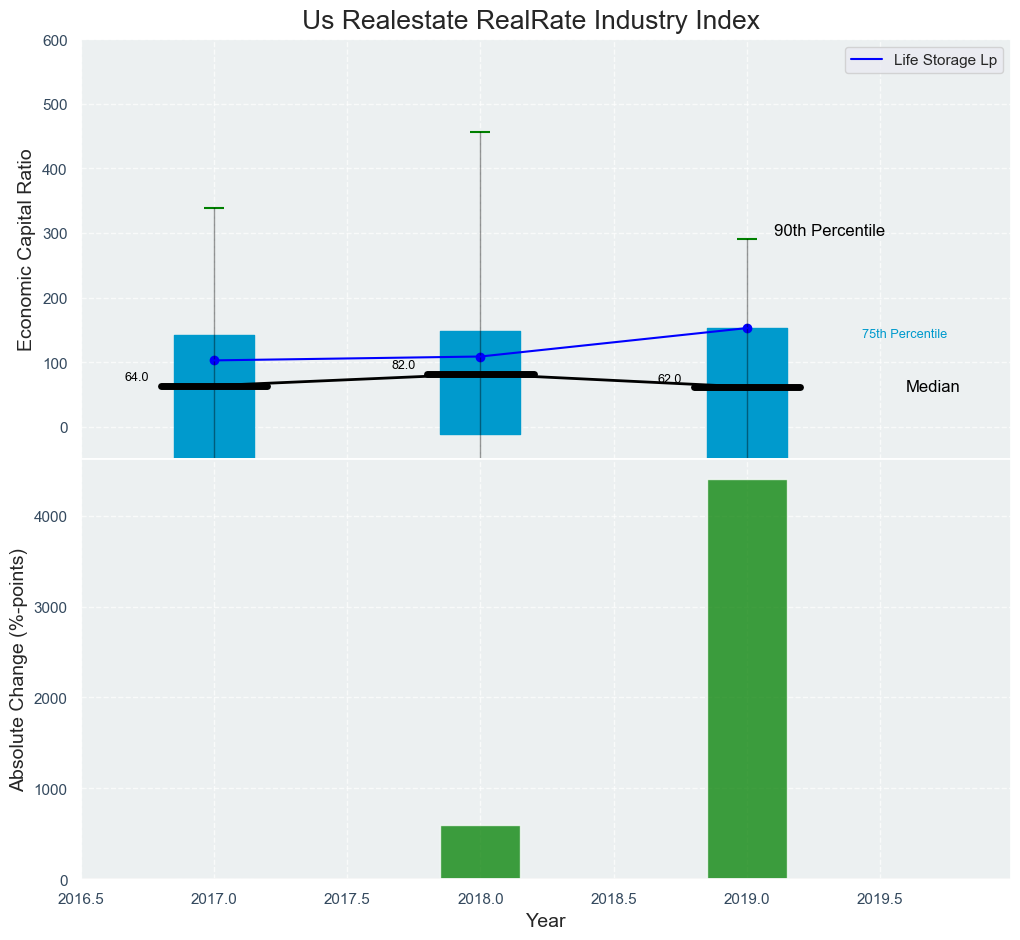Screen dimensions: 1020x940
Task: Click the 82.0 median value label
Action: coord(403,365)
